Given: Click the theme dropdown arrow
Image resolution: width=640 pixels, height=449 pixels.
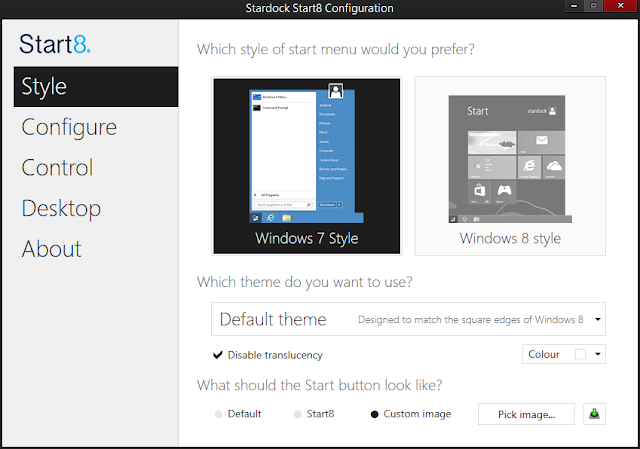Looking at the screenshot, I should 598,319.
